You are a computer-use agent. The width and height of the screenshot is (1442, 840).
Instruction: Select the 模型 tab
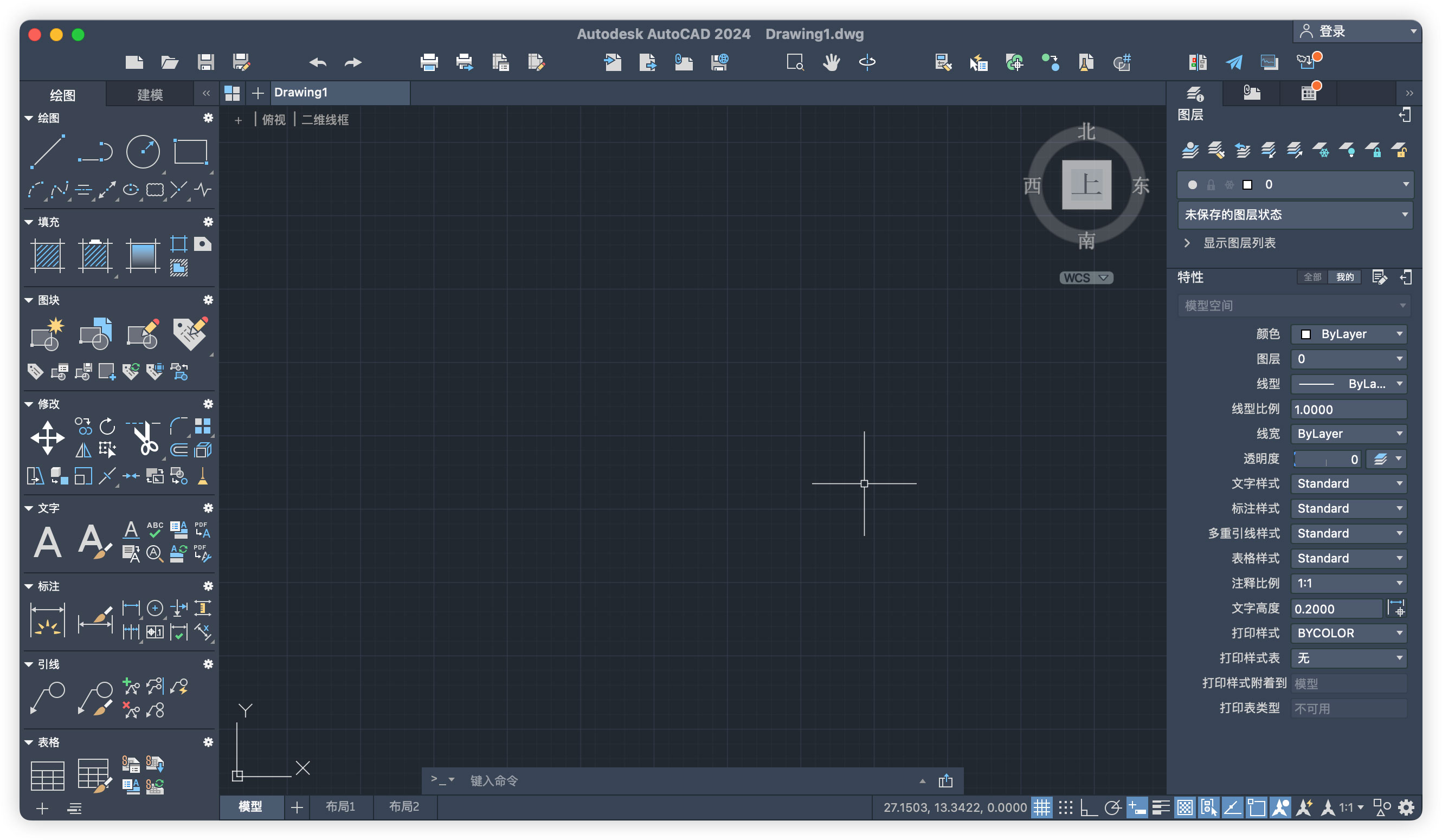click(250, 806)
